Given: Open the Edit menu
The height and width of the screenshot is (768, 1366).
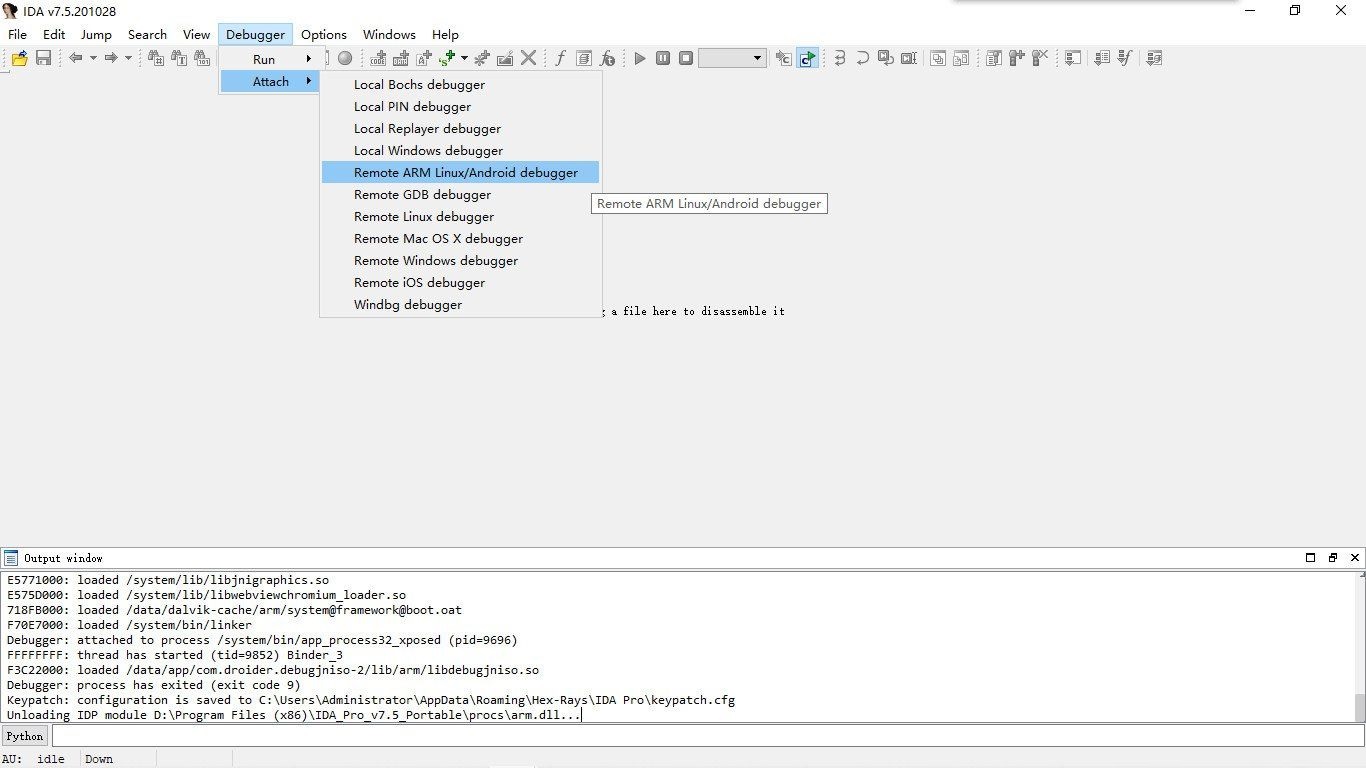Looking at the screenshot, I should 54,34.
